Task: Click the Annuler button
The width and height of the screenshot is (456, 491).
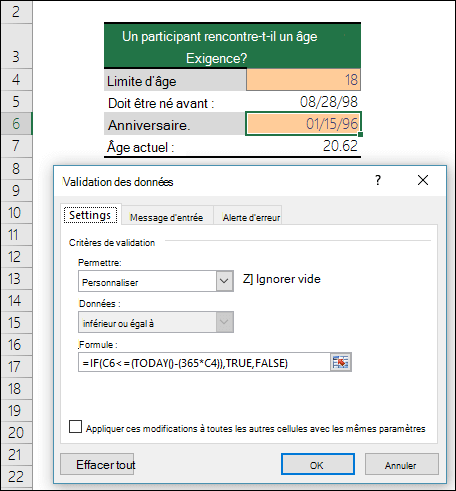Action: tap(401, 464)
